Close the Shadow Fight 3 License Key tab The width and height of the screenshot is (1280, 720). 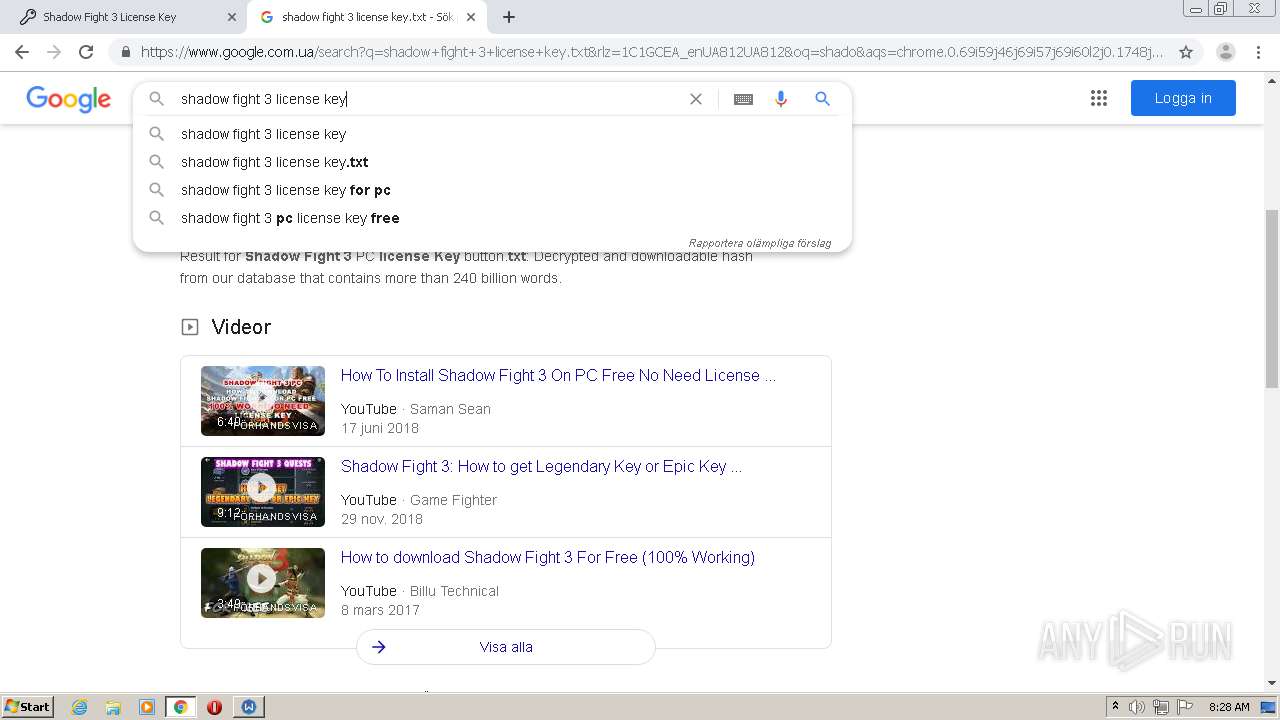tap(232, 17)
